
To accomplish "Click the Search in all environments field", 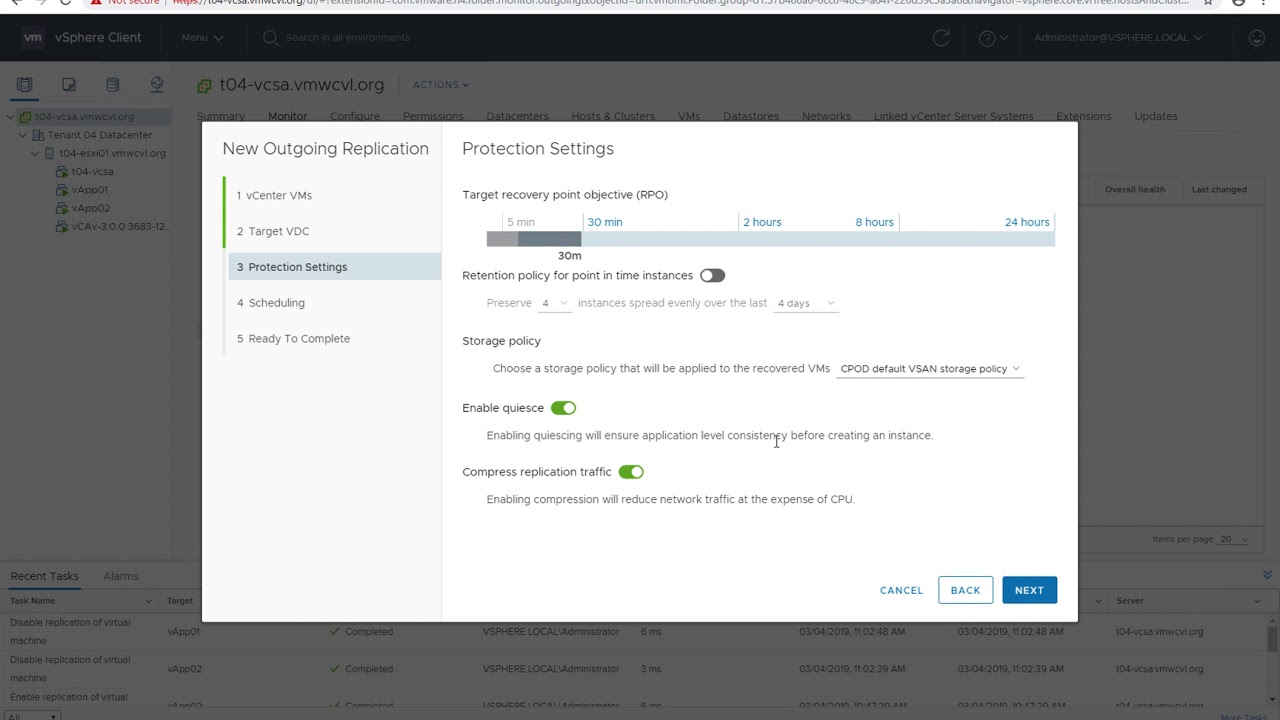I will point(347,38).
